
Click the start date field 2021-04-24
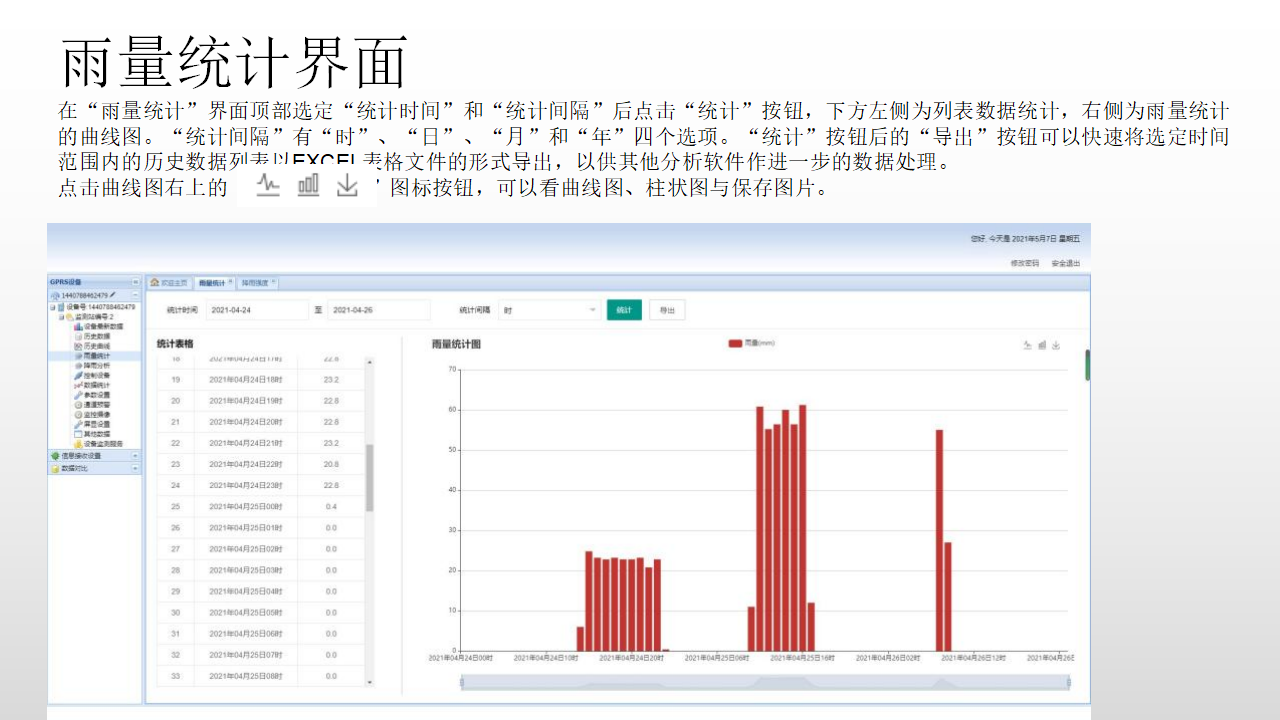257,310
